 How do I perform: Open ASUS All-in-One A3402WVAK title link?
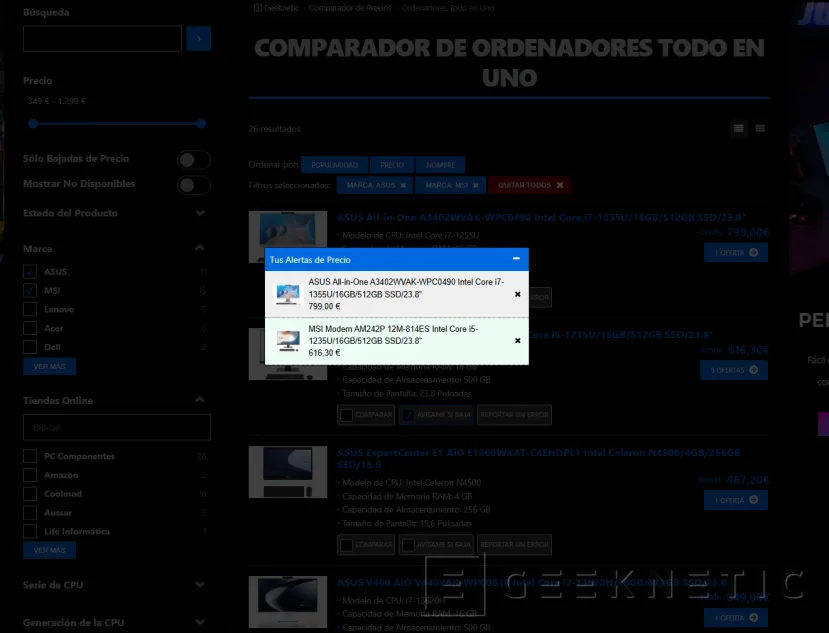tap(541, 217)
